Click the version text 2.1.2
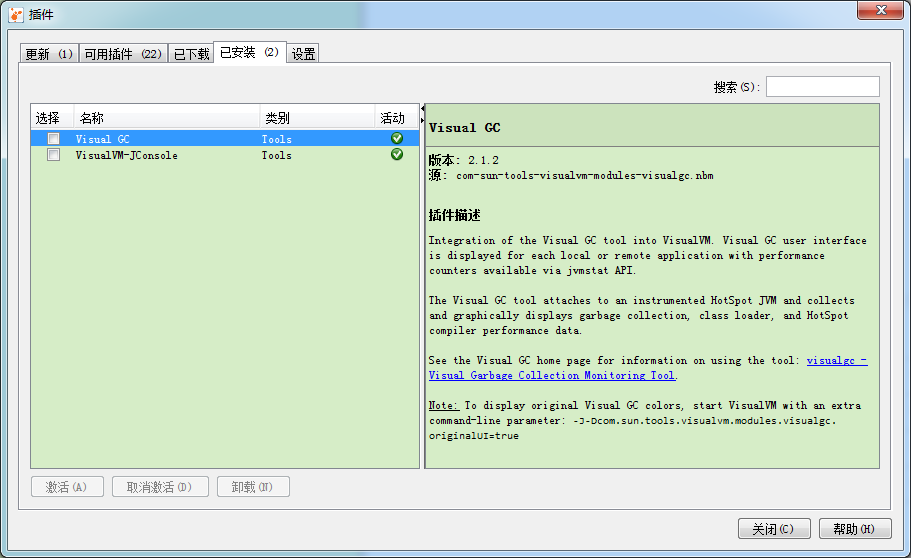The image size is (911, 558). pyautogui.click(x=483, y=160)
